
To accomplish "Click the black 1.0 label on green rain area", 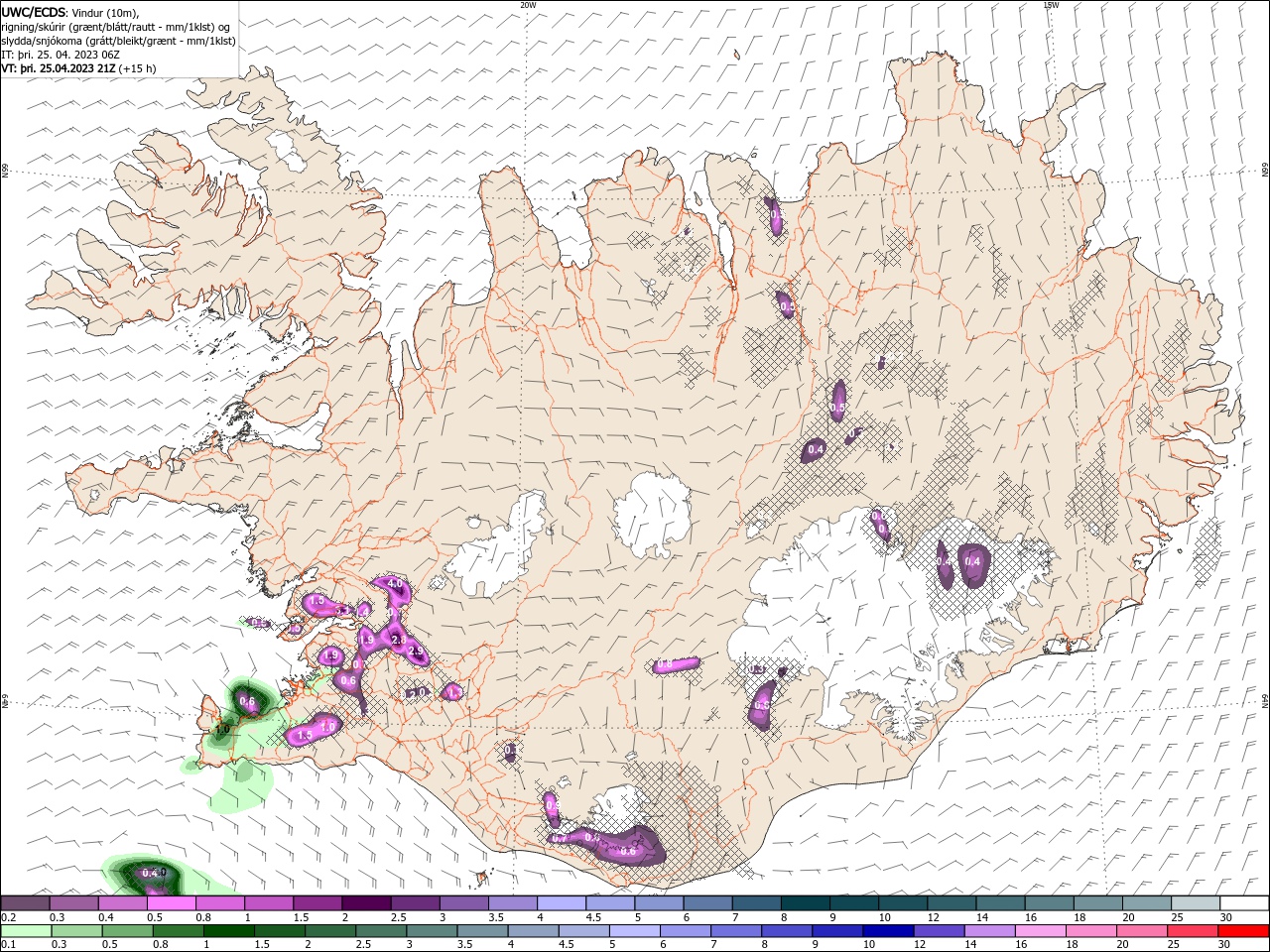I will coord(222,729).
